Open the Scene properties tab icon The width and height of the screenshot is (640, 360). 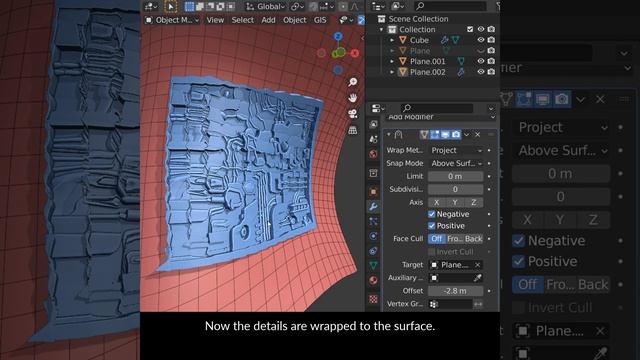(x=373, y=139)
